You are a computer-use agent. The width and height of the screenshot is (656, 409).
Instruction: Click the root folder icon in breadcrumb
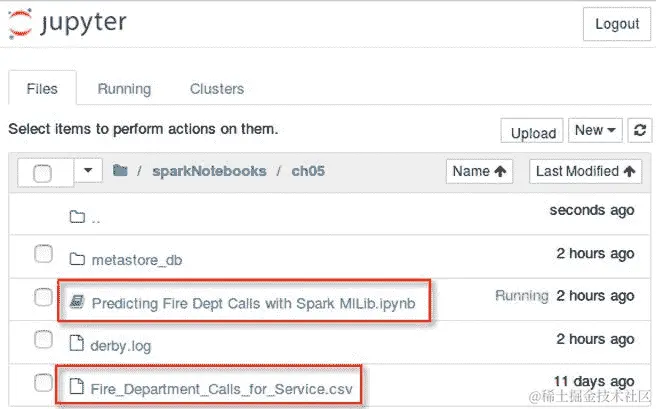point(120,171)
